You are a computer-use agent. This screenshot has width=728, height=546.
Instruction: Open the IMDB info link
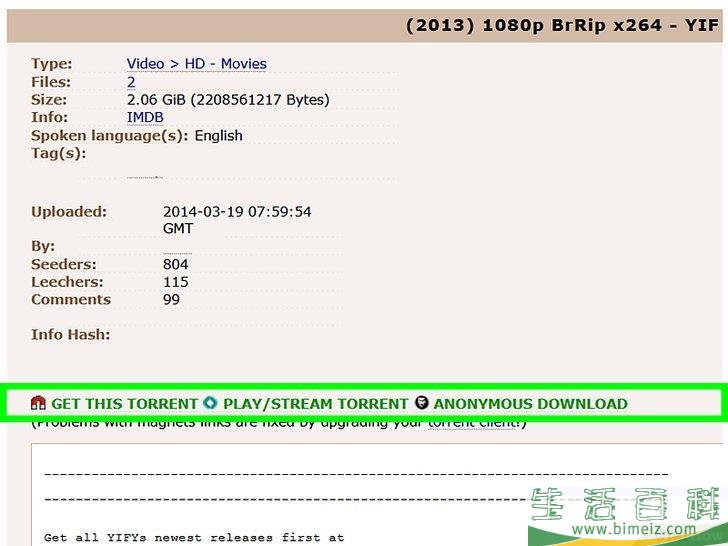(x=145, y=117)
